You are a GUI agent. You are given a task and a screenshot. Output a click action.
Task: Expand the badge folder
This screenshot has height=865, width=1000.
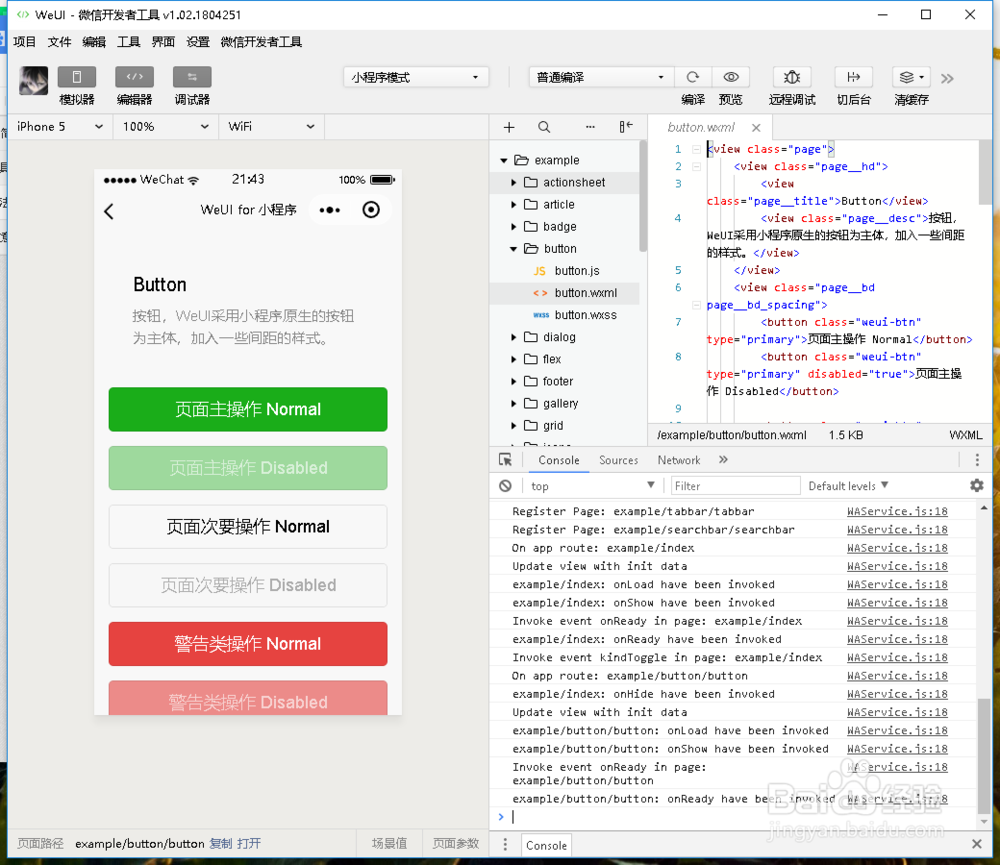pyautogui.click(x=513, y=226)
